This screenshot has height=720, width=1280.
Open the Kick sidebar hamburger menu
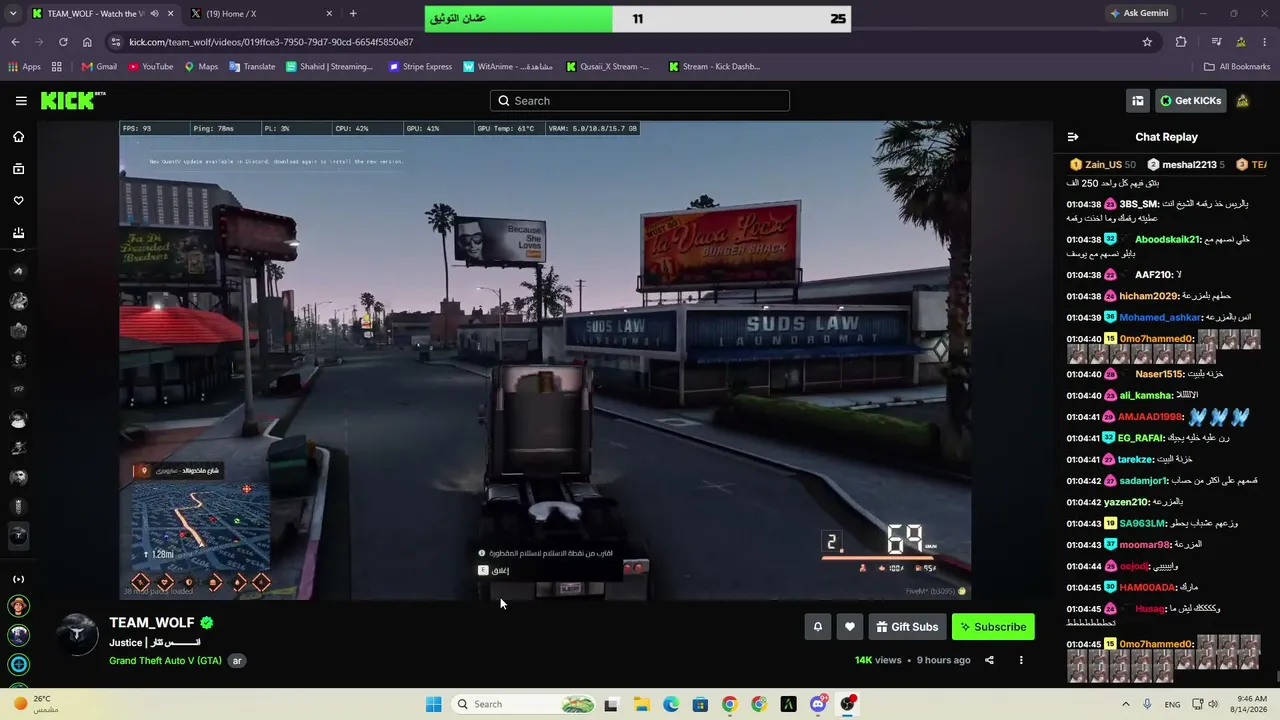pos(21,101)
